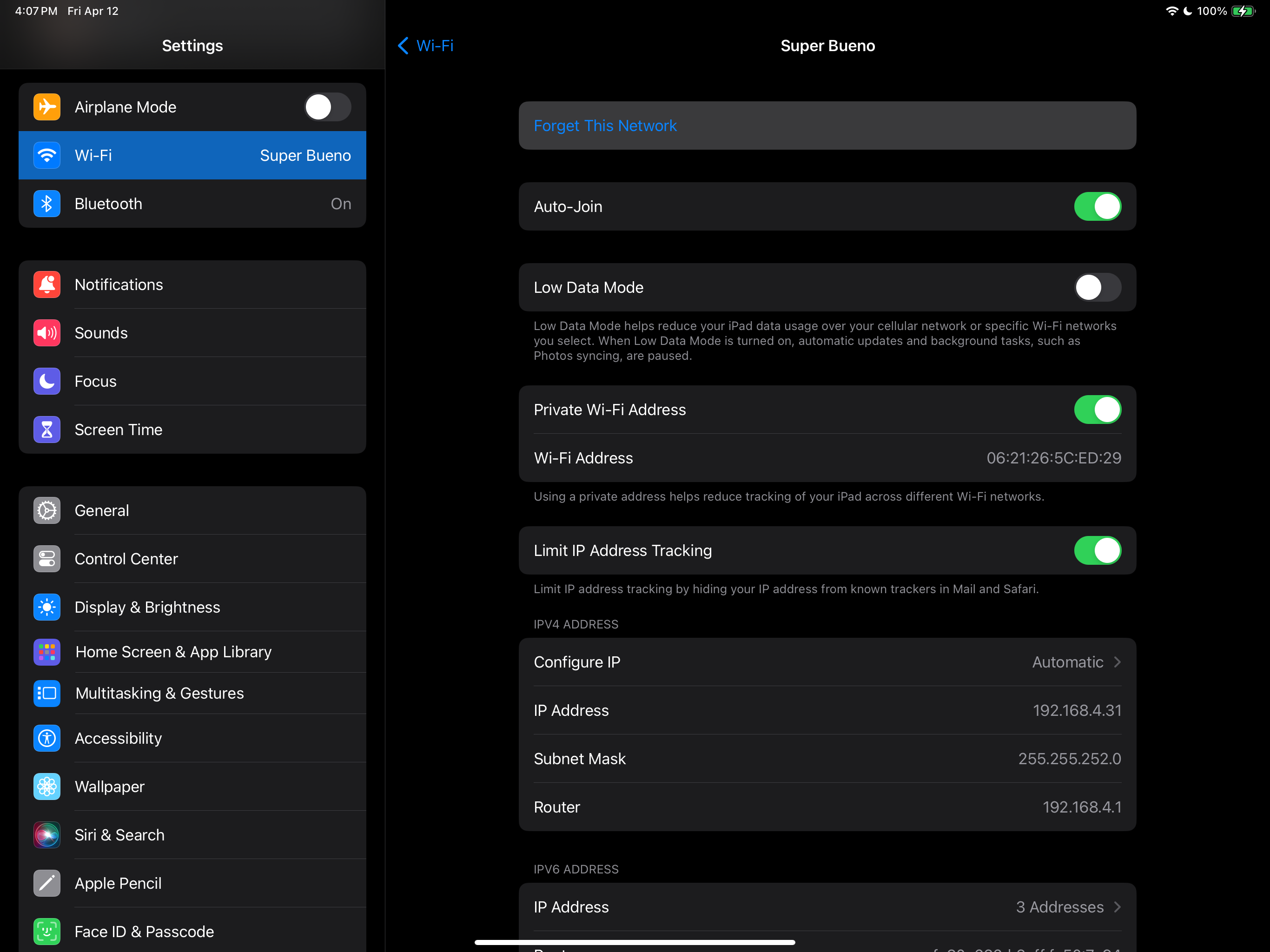Screen dimensions: 1270x952
Task: Tap the Wi-Fi status bar icon
Action: (1171, 11)
